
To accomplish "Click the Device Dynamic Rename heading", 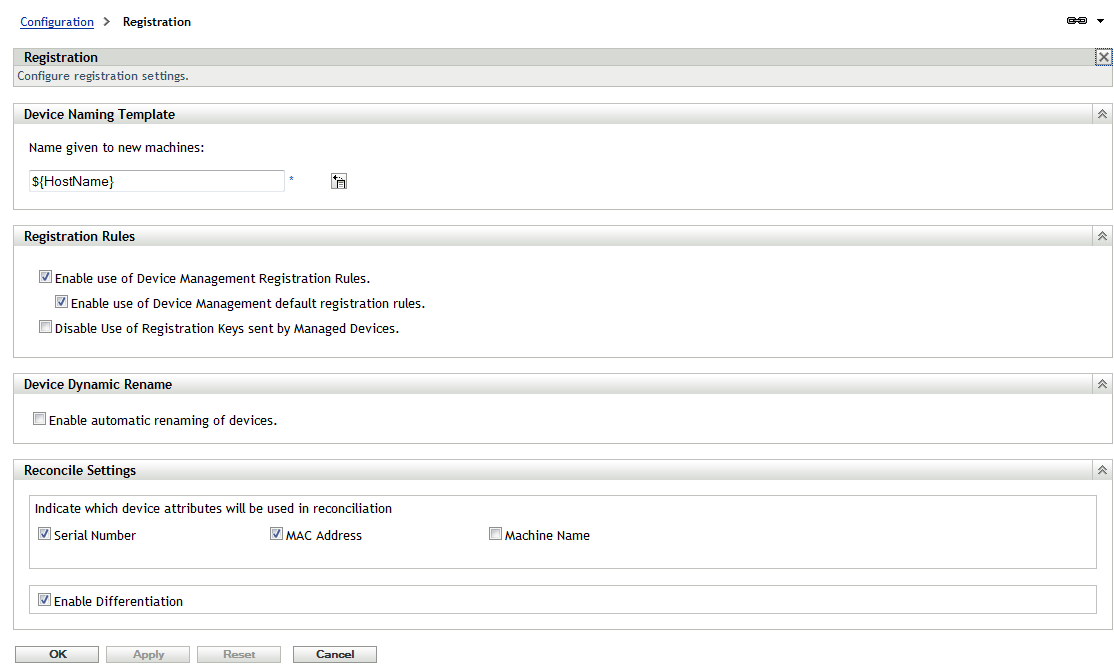I will coord(98,385).
